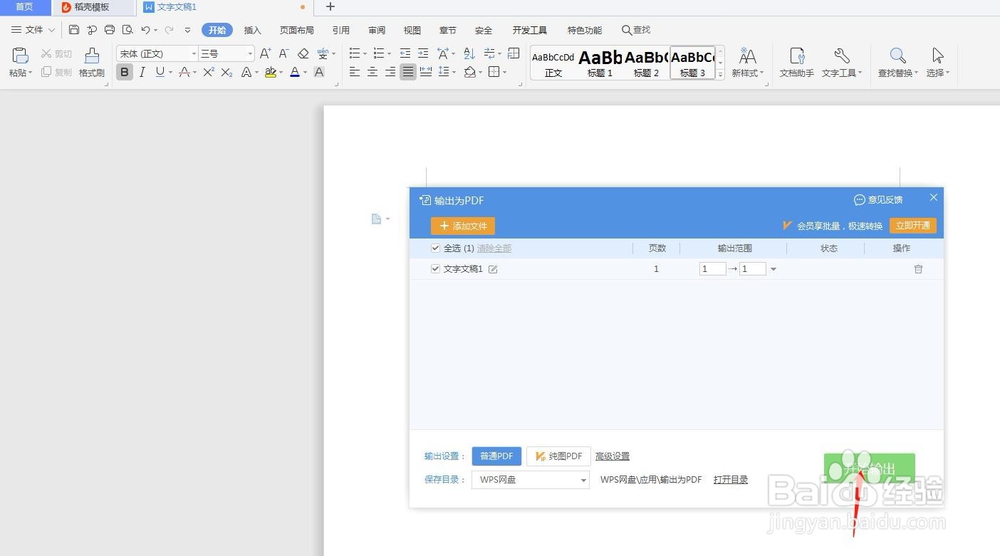
Task: Align text left
Action: (355, 72)
